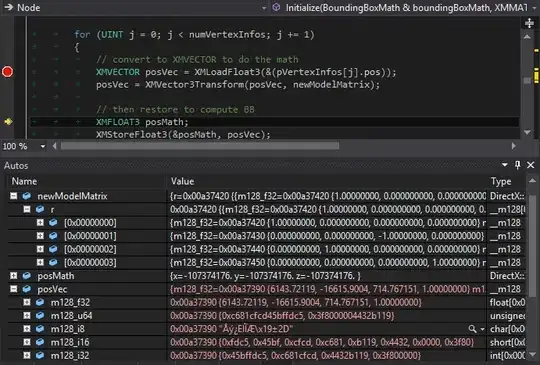Click the yellow current-statement arrow in margin
Screen dimensions: 540x365
click(8, 121)
